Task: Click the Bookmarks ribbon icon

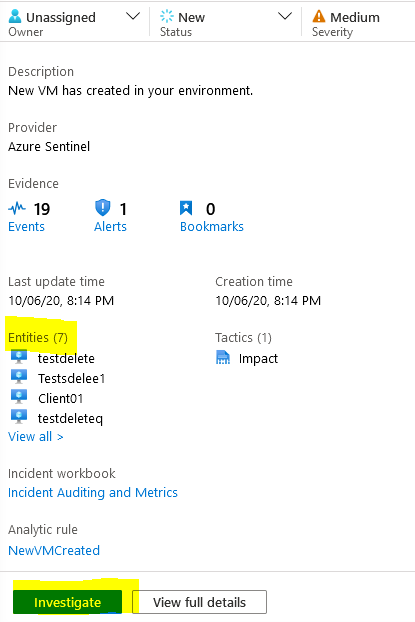Action: coord(186,208)
